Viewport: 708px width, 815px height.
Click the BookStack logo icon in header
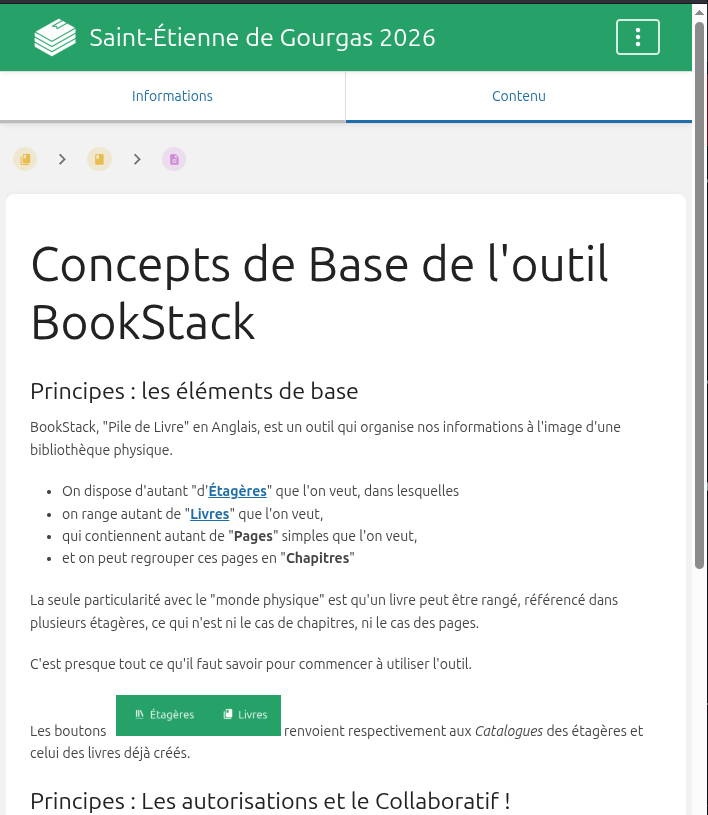55,38
